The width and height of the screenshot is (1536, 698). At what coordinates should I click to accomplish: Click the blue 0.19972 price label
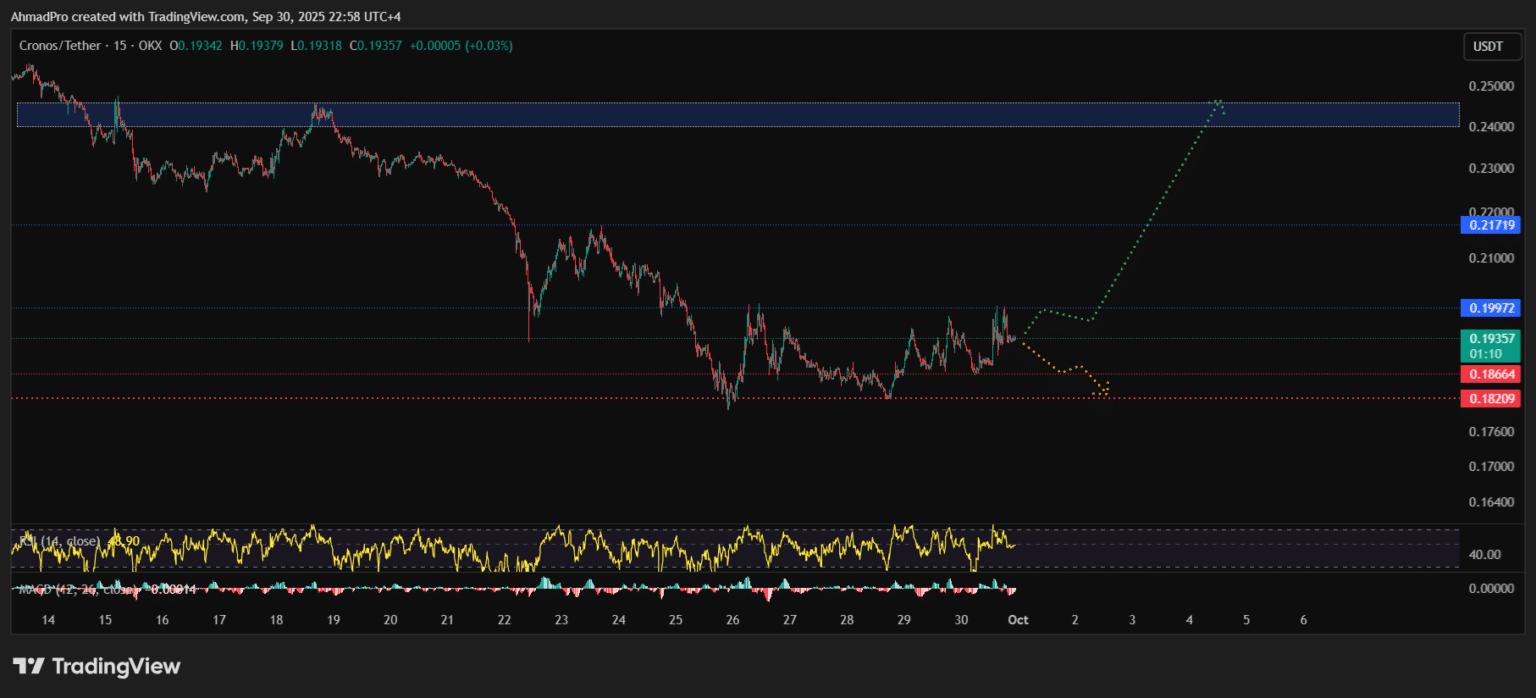pos(1490,308)
